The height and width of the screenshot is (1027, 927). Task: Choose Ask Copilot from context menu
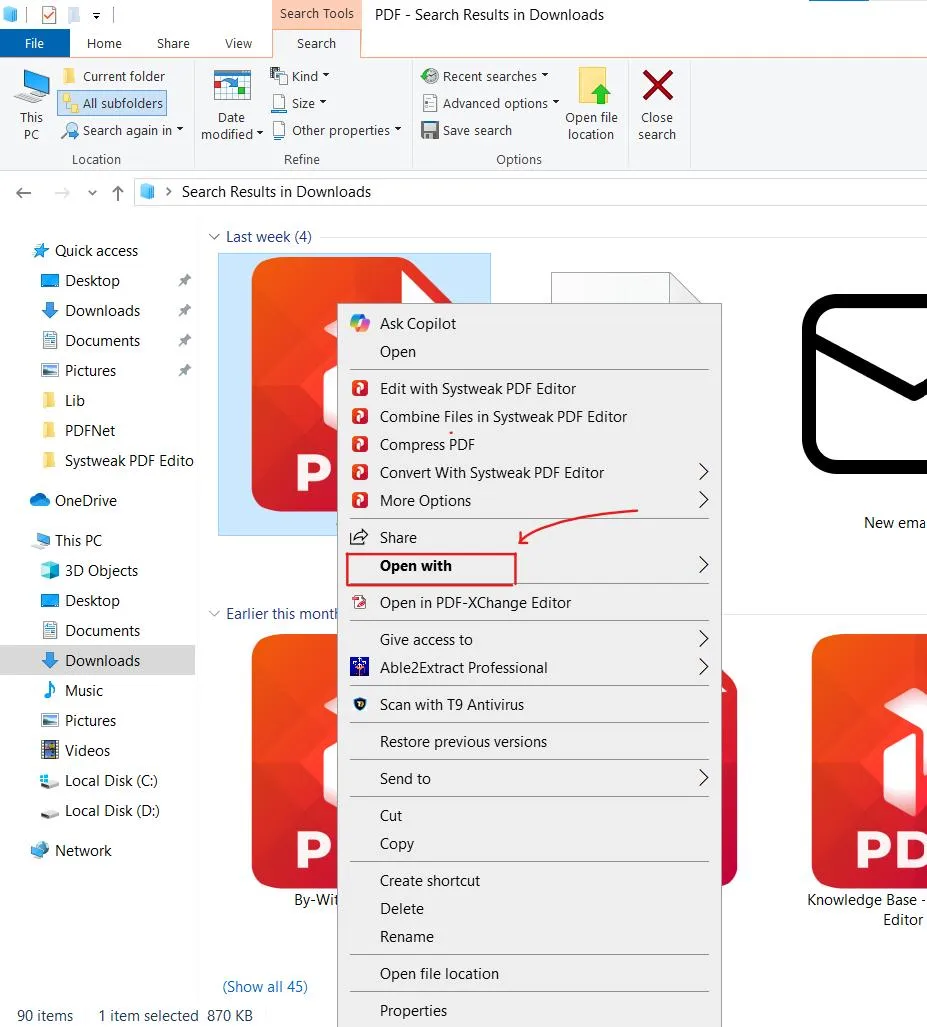[417, 324]
